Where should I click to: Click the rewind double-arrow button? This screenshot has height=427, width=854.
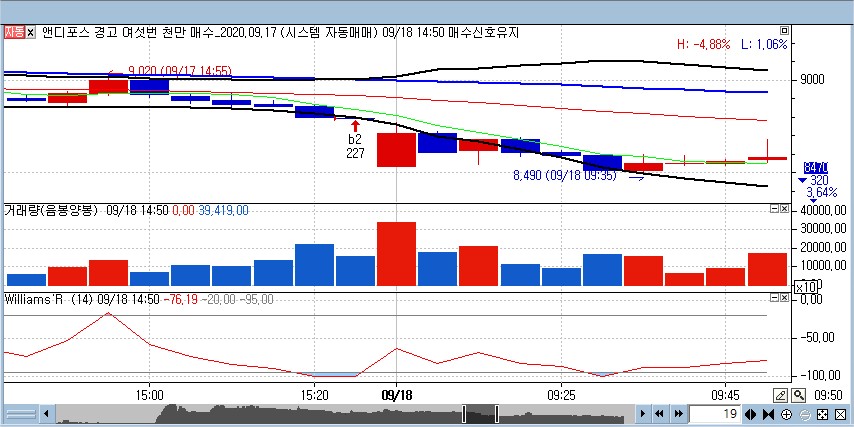tap(659, 414)
